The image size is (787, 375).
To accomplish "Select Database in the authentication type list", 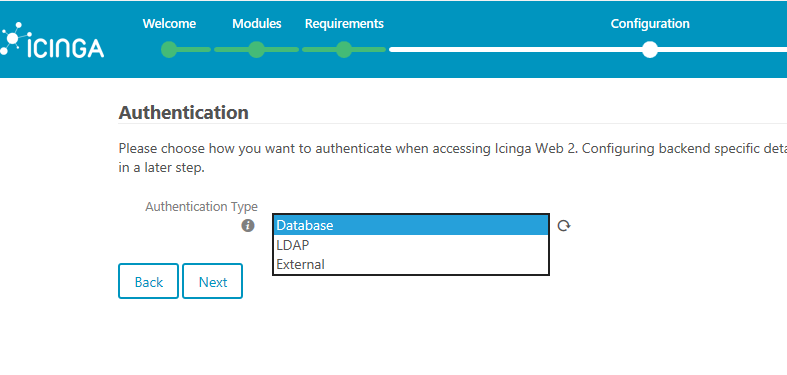I will click(x=411, y=225).
